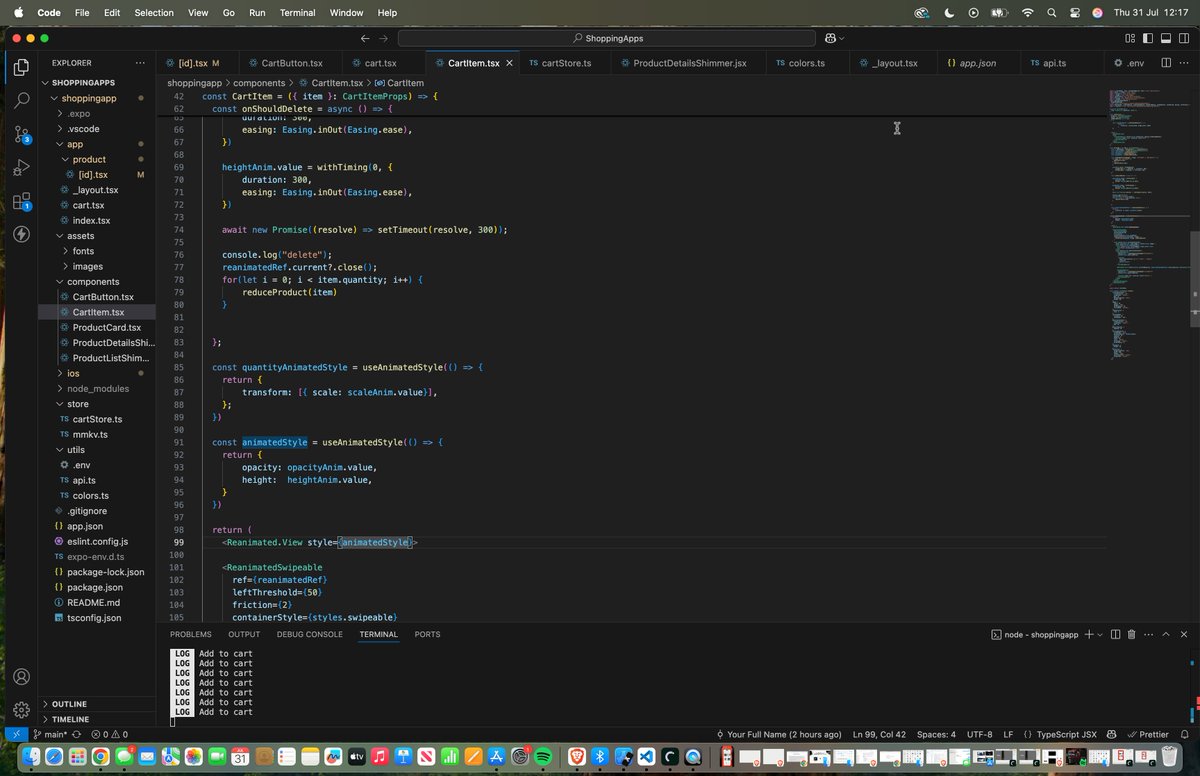Expand the OUTLINE section

click(68, 704)
